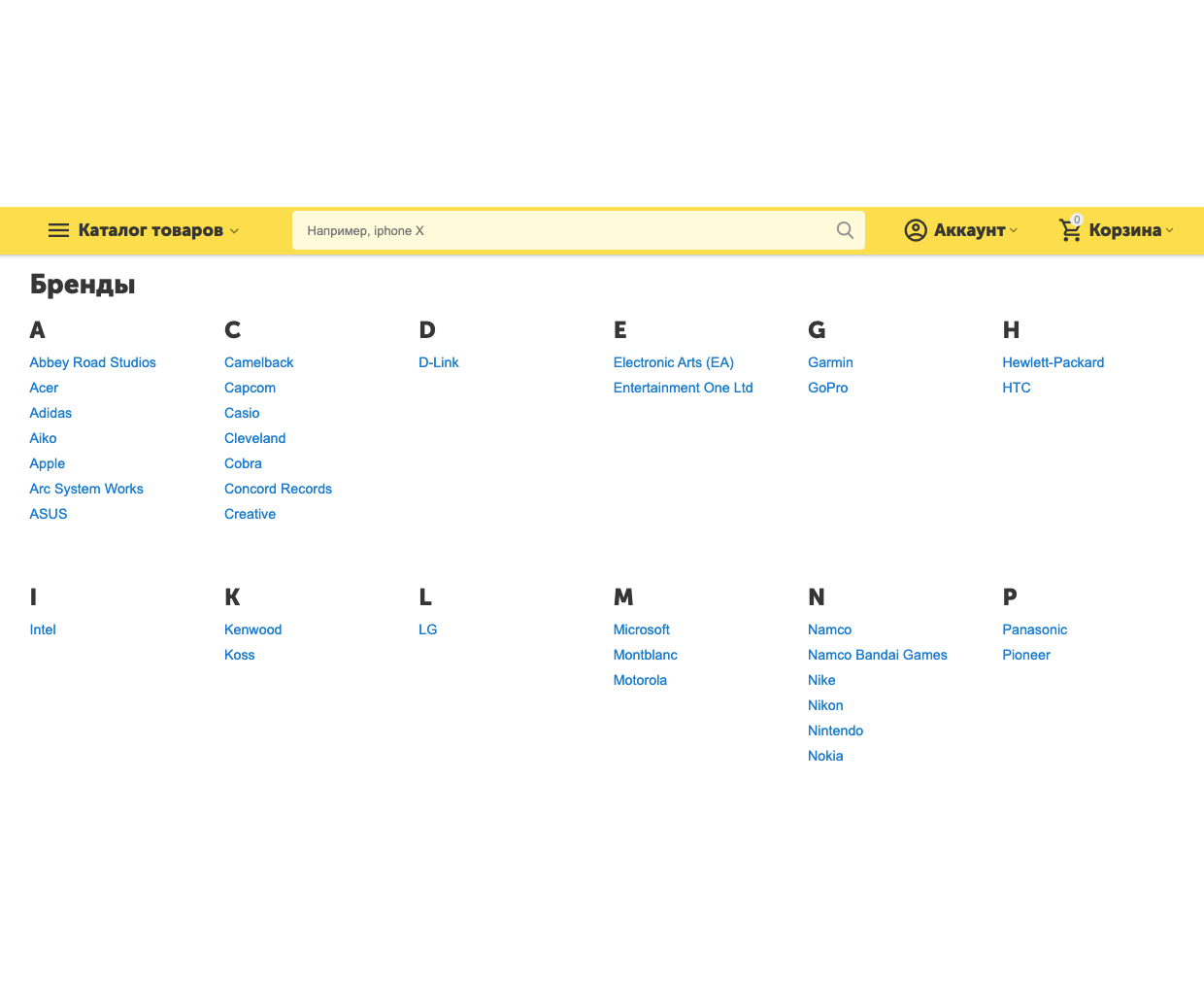Visit the GoPro brand link

[x=828, y=388]
